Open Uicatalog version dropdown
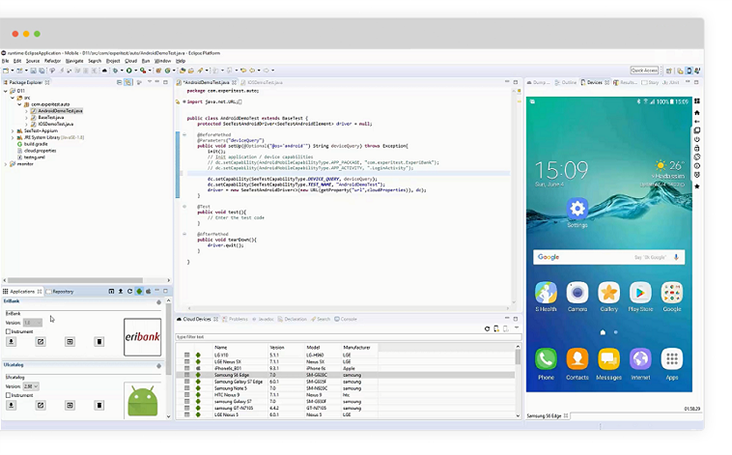 click(31, 386)
